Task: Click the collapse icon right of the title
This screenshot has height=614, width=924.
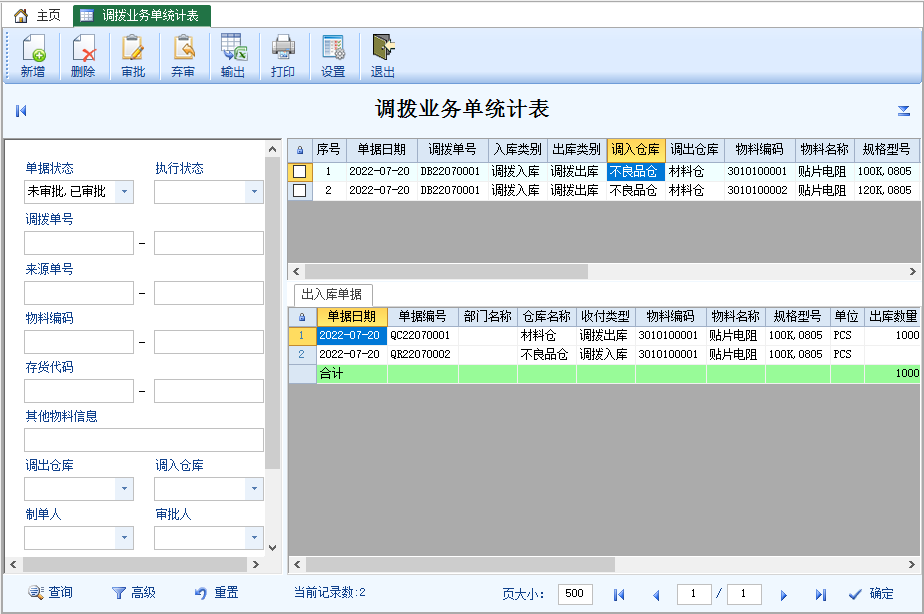Action: click(904, 110)
